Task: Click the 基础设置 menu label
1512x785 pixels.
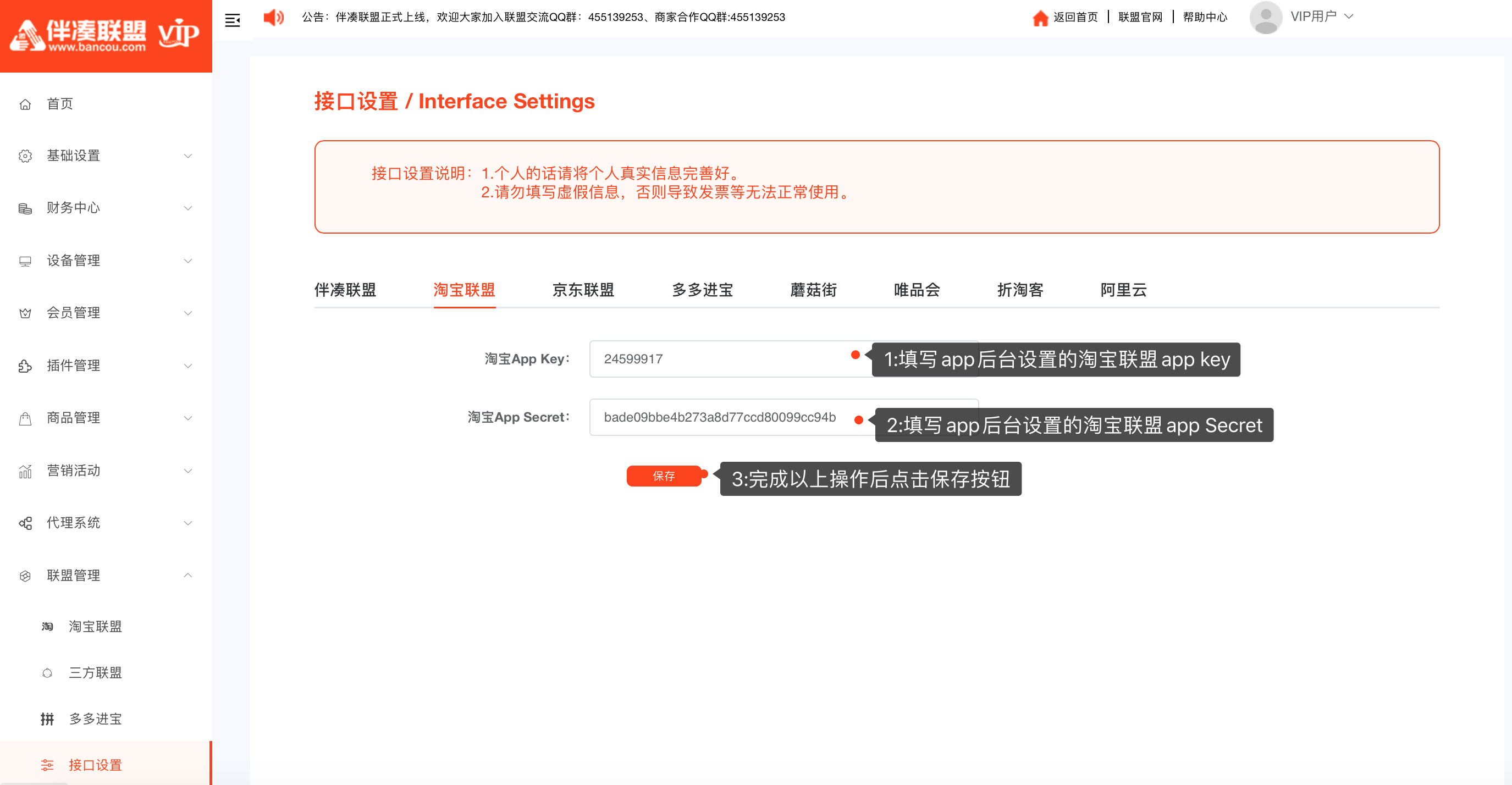Action: coord(73,156)
